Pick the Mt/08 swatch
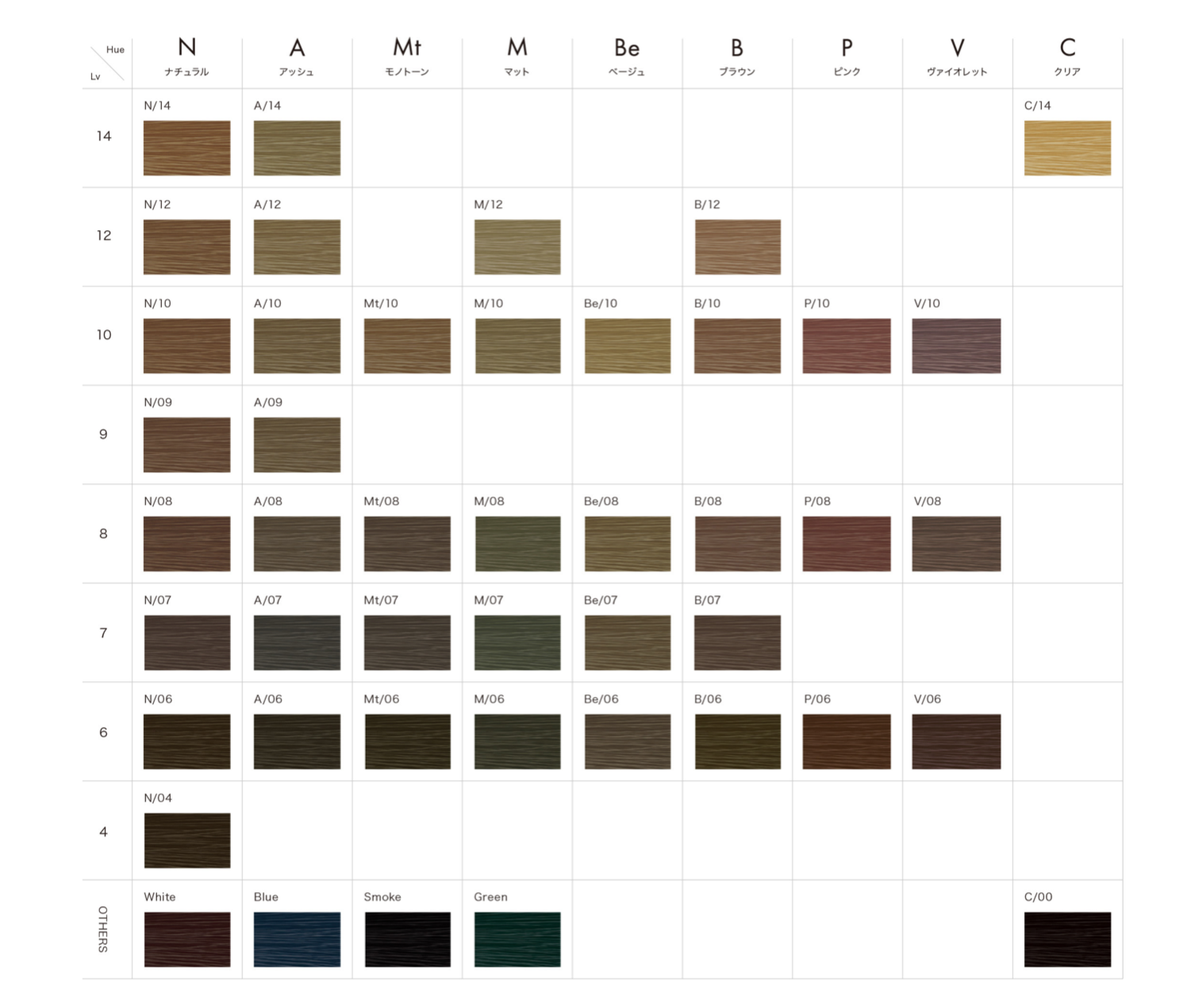 (x=407, y=544)
